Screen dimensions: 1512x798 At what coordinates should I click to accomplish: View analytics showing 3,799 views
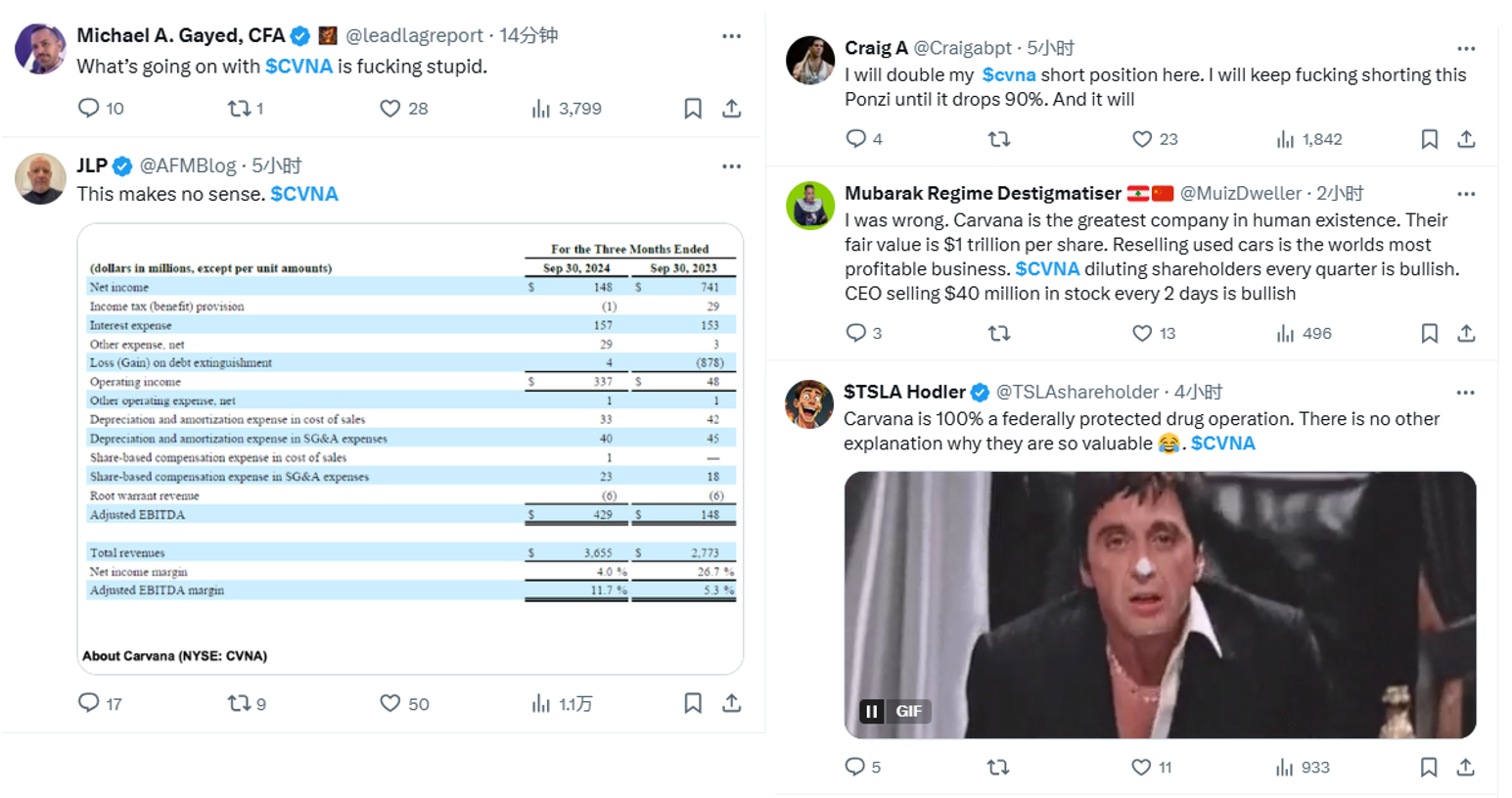[567, 109]
